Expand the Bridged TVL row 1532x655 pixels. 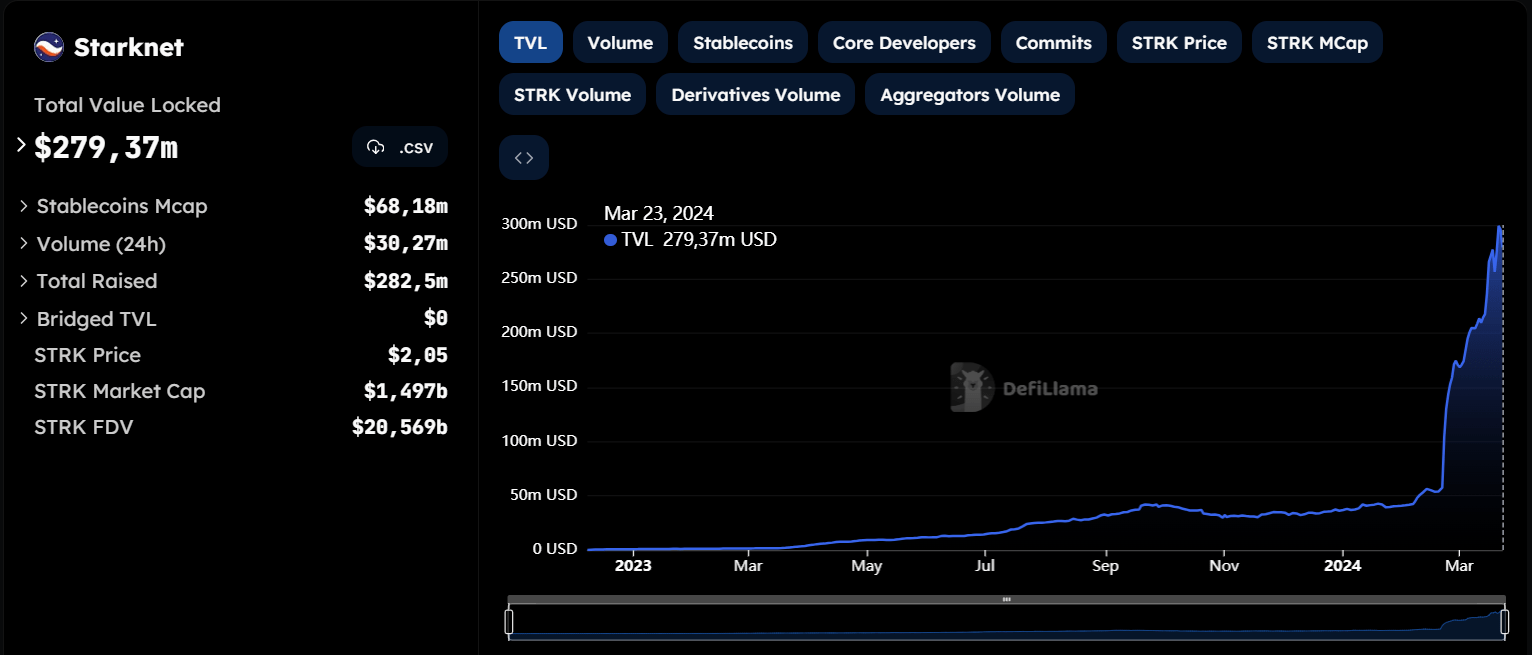24,319
